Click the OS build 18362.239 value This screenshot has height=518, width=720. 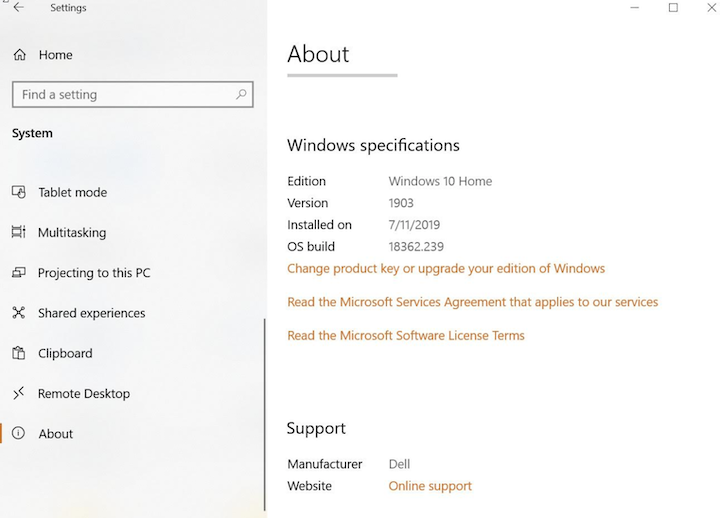(416, 247)
